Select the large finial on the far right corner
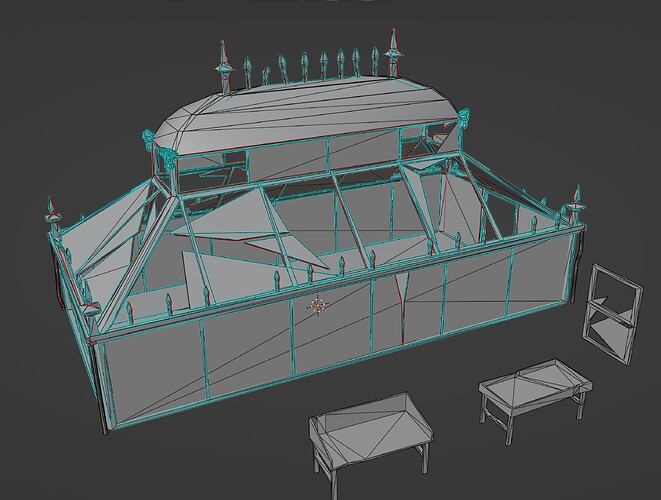 click(575, 207)
